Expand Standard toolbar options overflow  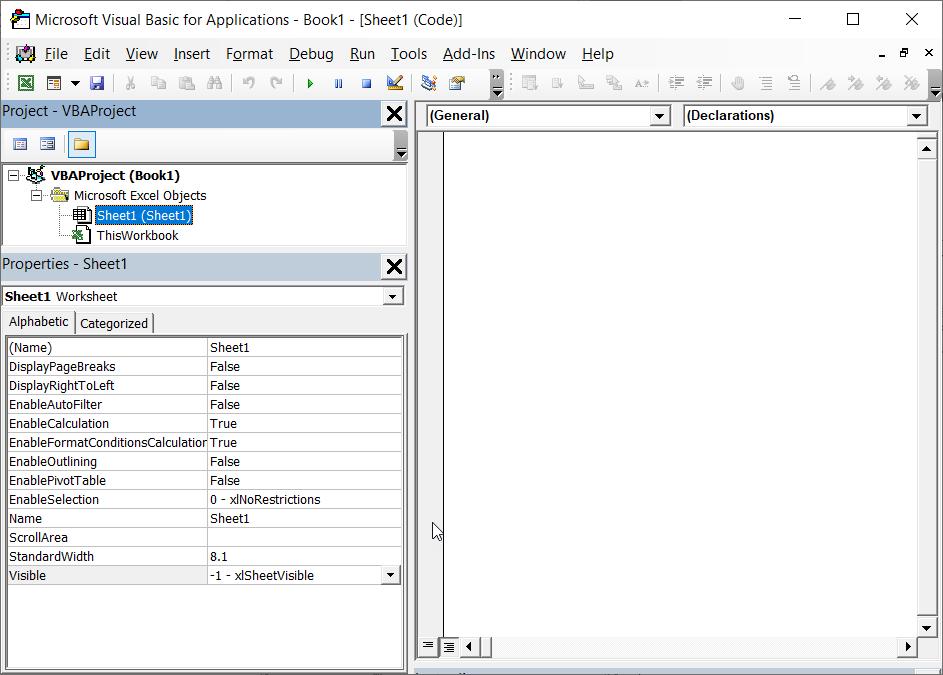coord(497,84)
